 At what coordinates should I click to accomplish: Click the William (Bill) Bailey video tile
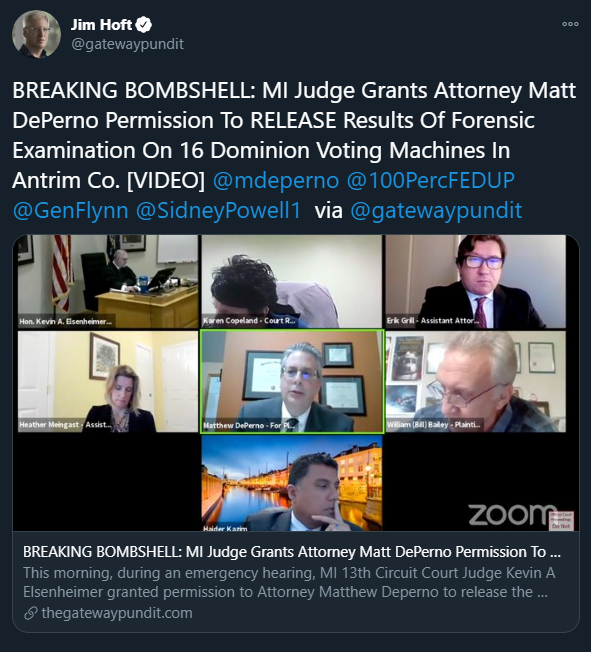(475, 381)
